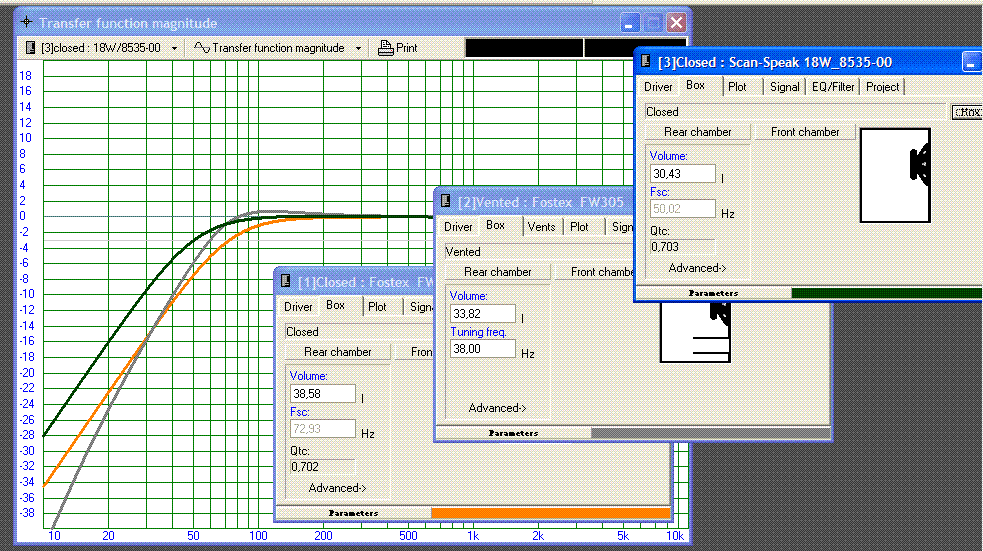
Task: Click the Tuning freq. field showing 38,00
Action: pos(483,349)
